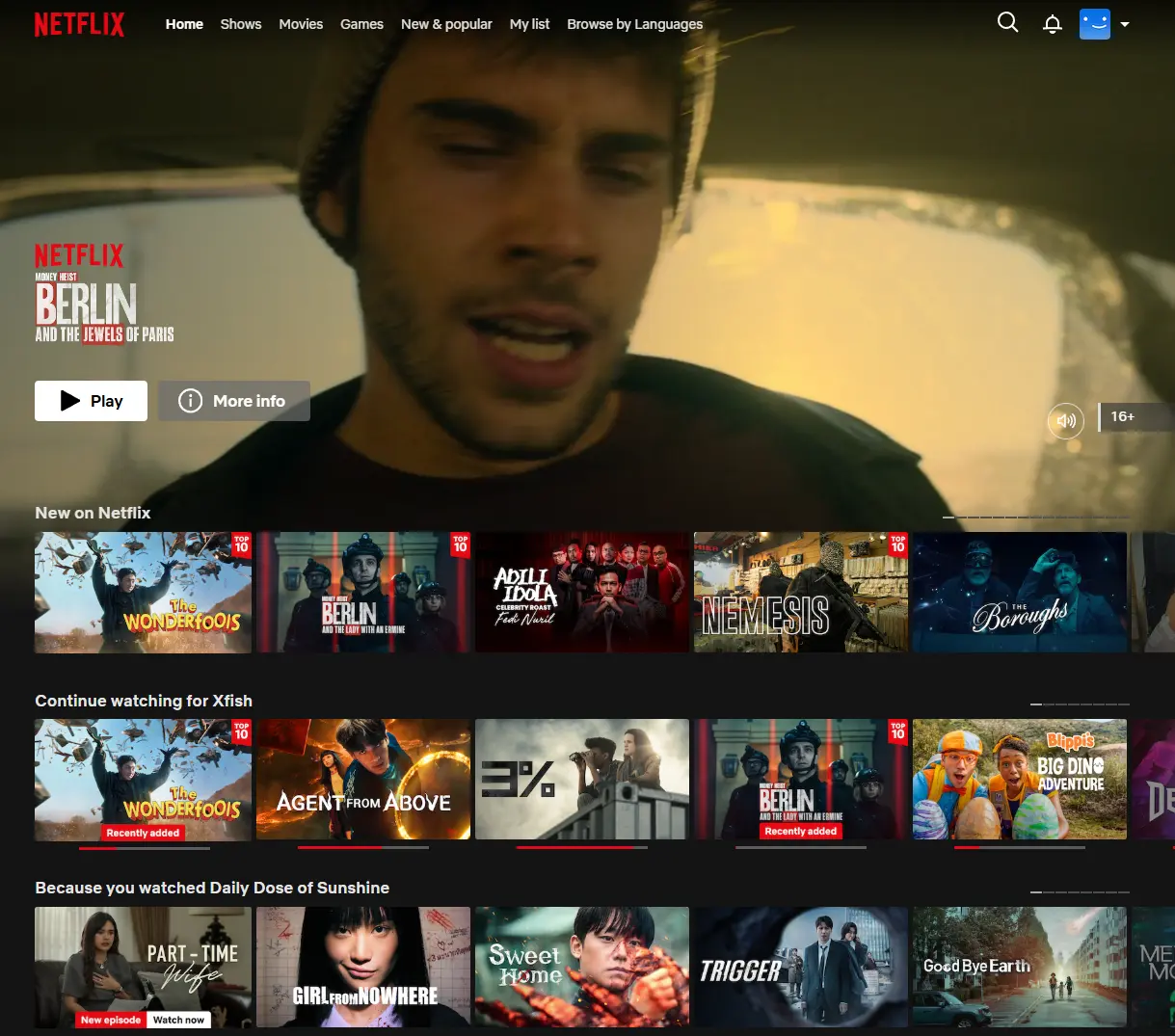The height and width of the screenshot is (1036, 1175).
Task: Open the Nemesis thumbnail
Action: pos(801,593)
